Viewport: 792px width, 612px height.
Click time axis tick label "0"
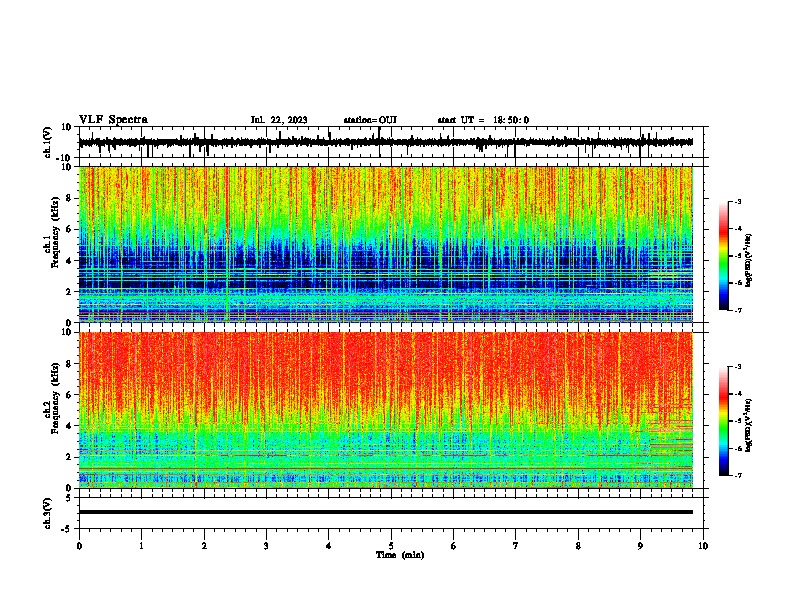tap(79, 546)
